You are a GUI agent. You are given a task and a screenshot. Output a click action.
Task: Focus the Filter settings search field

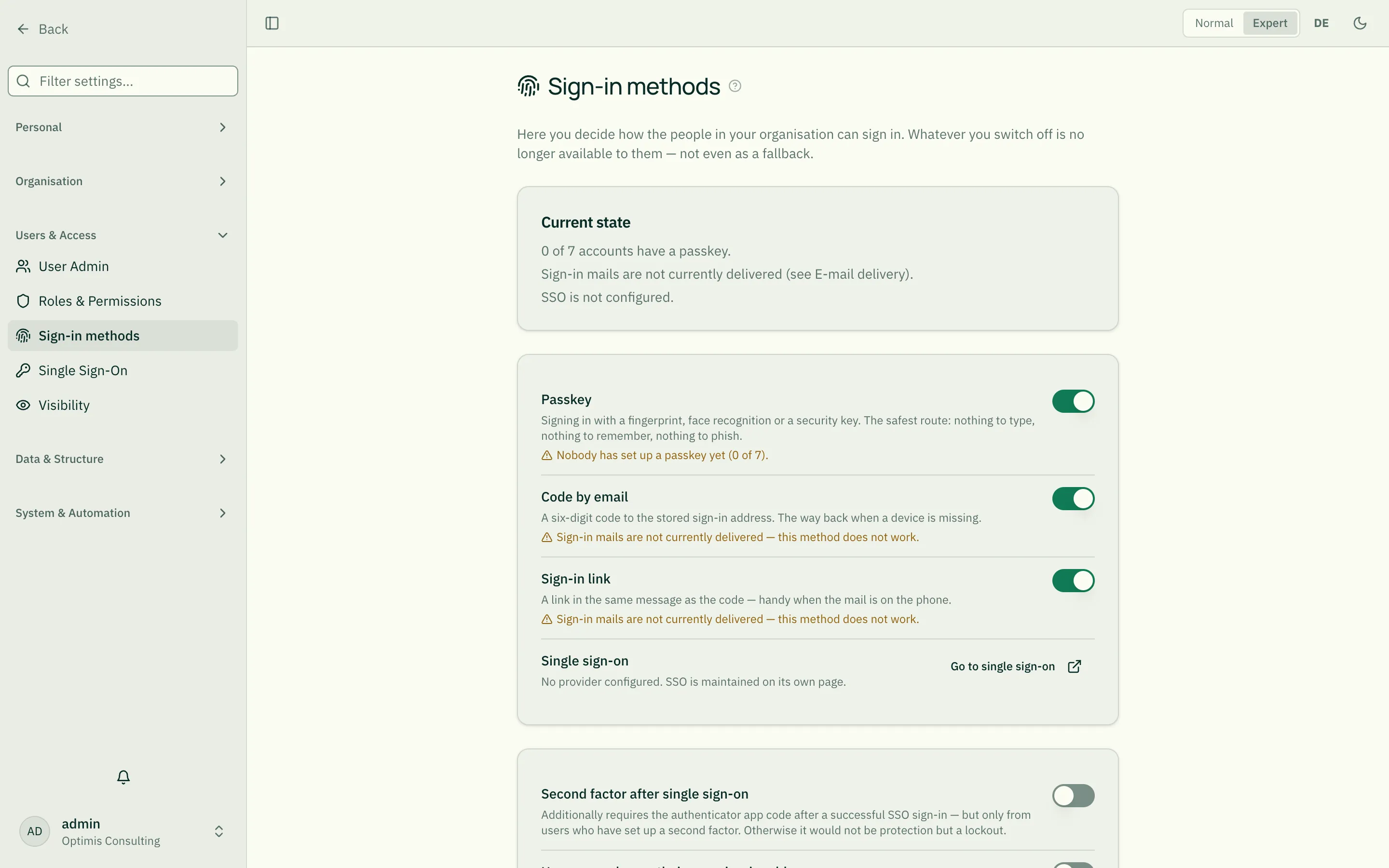click(x=123, y=81)
